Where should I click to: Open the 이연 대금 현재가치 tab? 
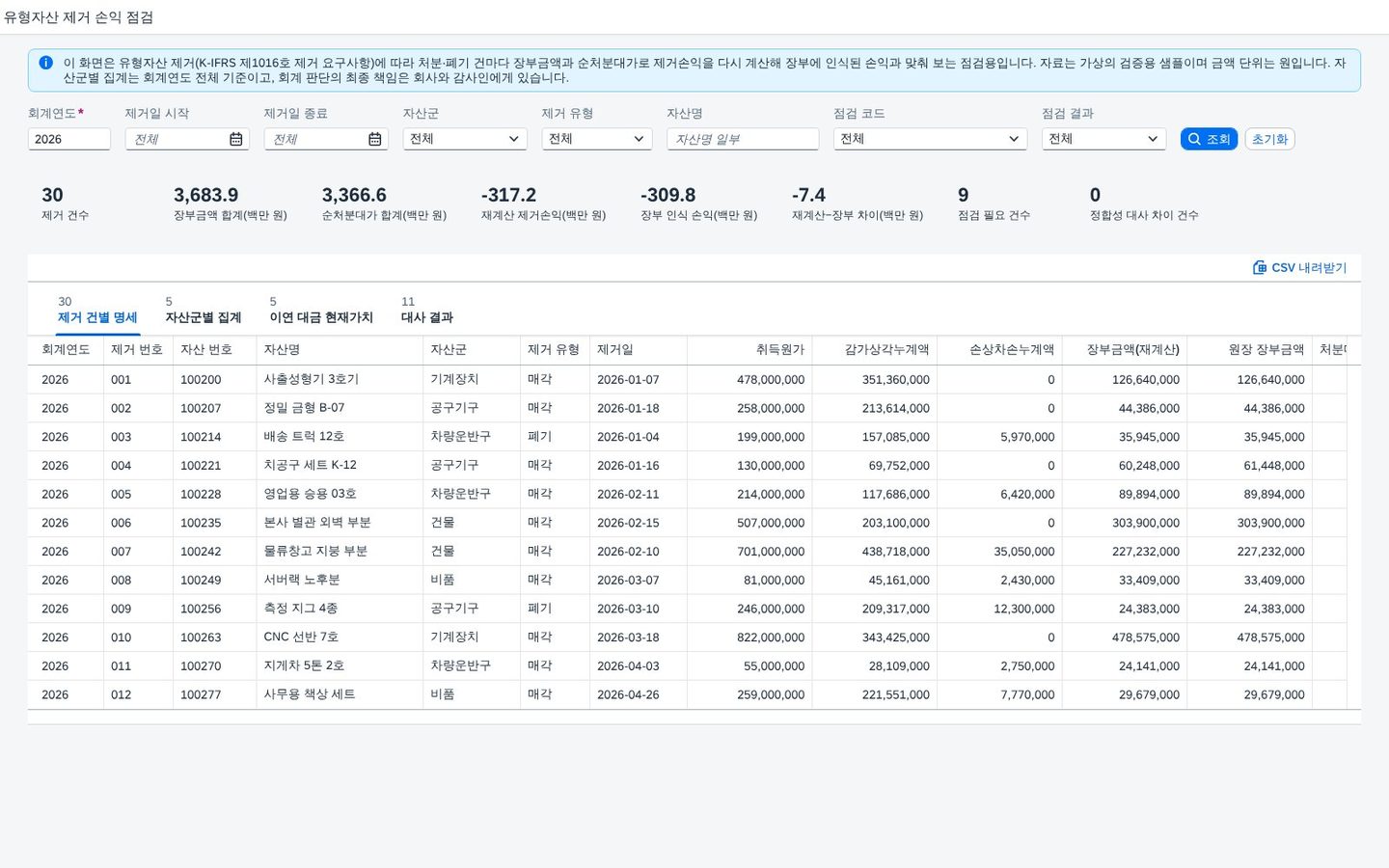tap(321, 310)
